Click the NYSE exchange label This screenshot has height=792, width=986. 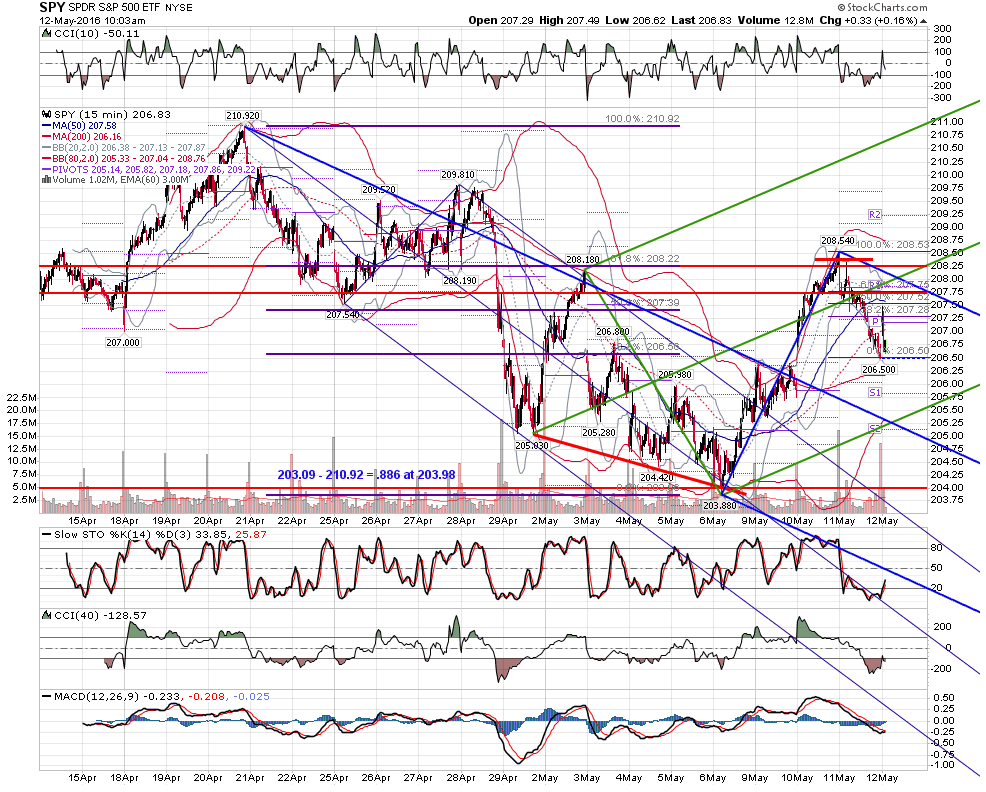[180, 8]
